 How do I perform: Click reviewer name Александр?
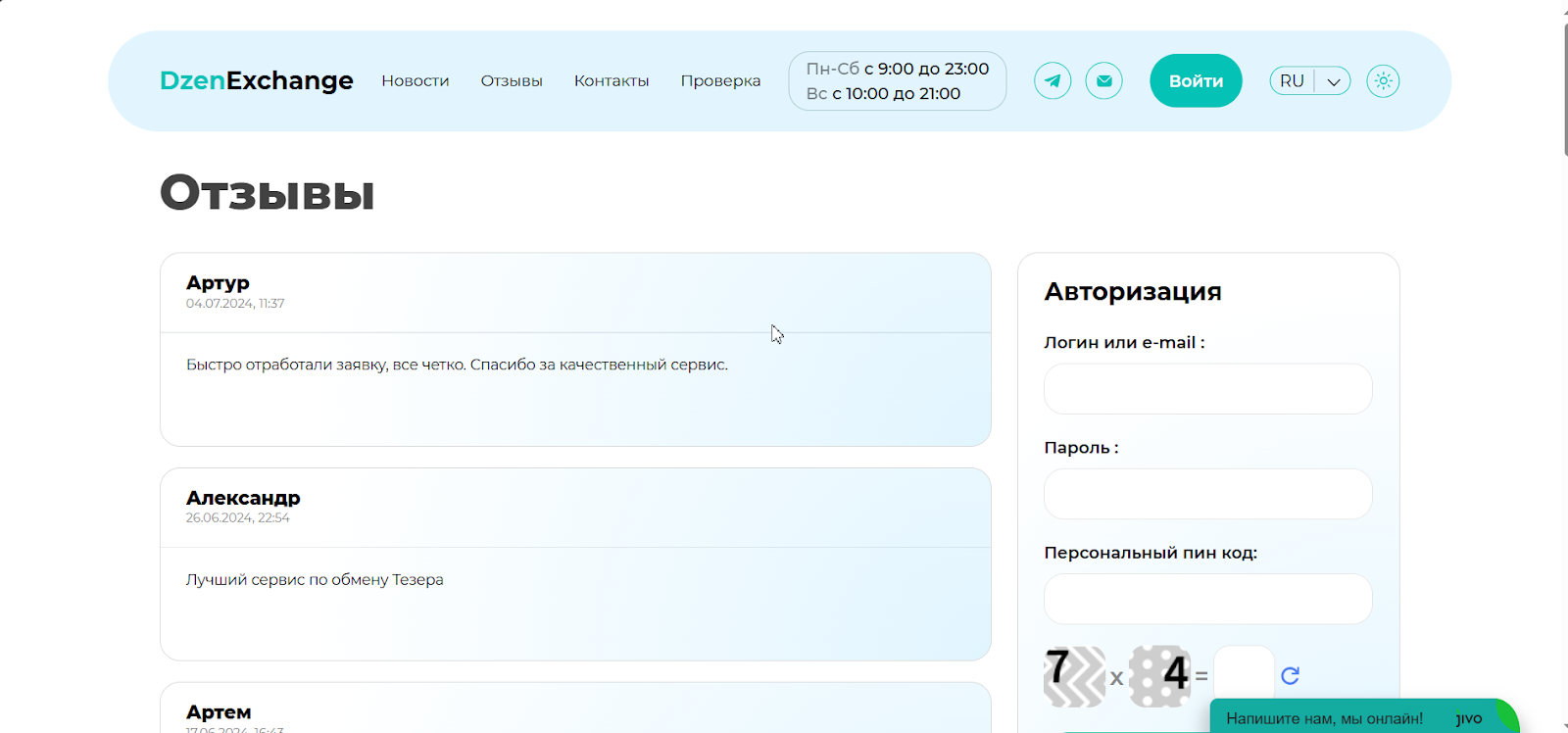click(243, 498)
